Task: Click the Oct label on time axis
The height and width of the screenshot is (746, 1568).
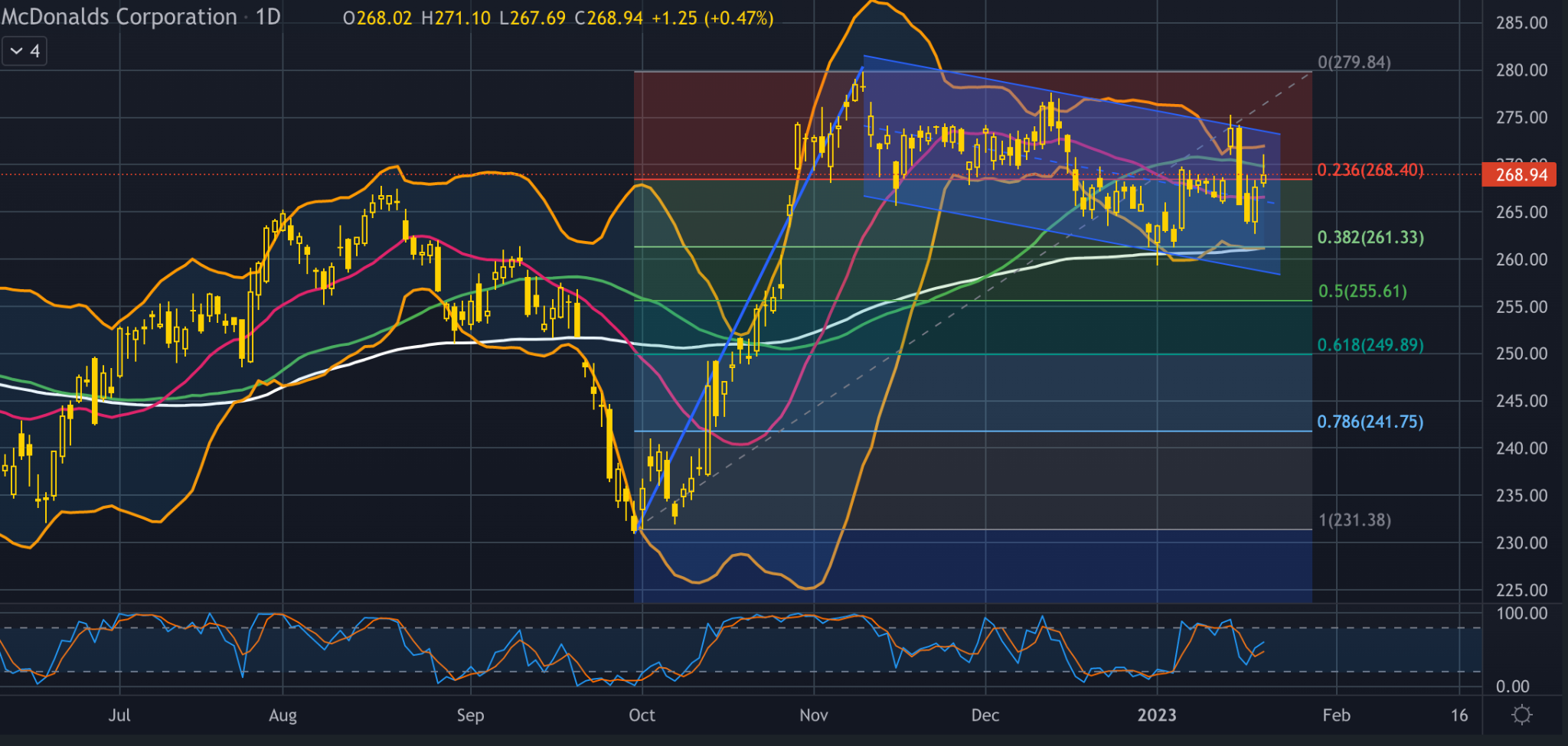Action: (642, 715)
